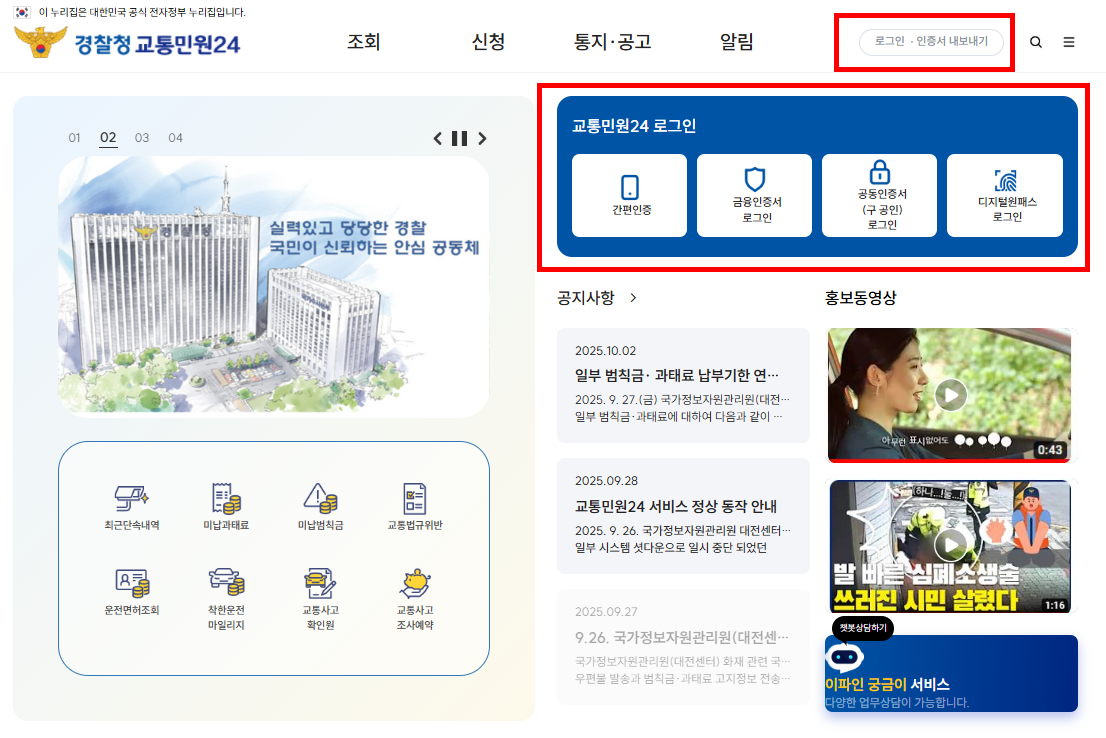Select 디지털원패스 로그인 option
The image size is (1106, 738).
click(1004, 195)
